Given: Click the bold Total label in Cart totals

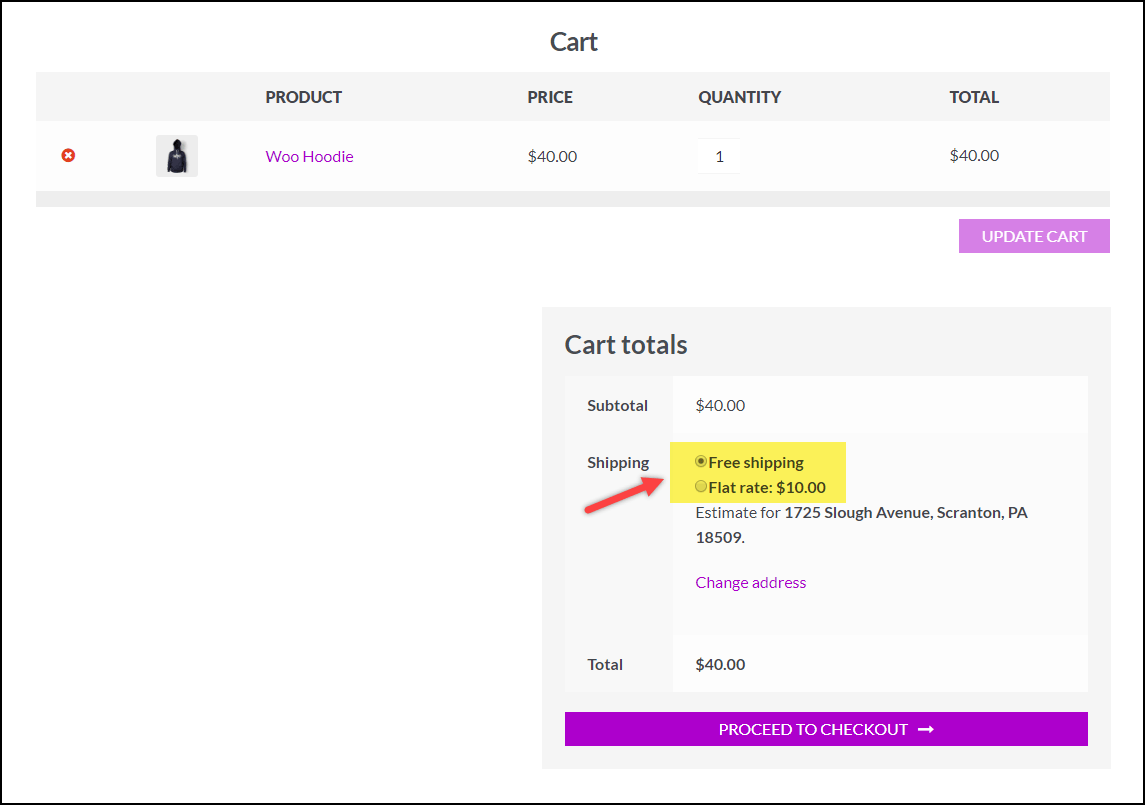Looking at the screenshot, I should click(x=605, y=665).
